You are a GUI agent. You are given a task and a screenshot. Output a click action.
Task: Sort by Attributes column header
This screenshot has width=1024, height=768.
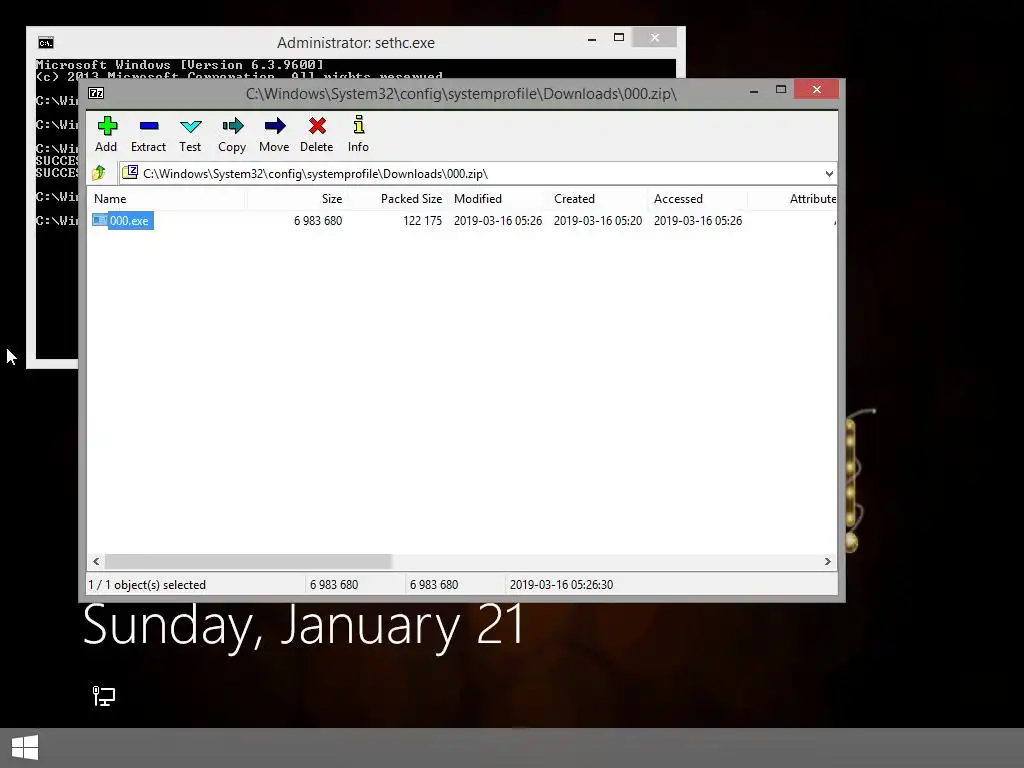click(x=792, y=199)
